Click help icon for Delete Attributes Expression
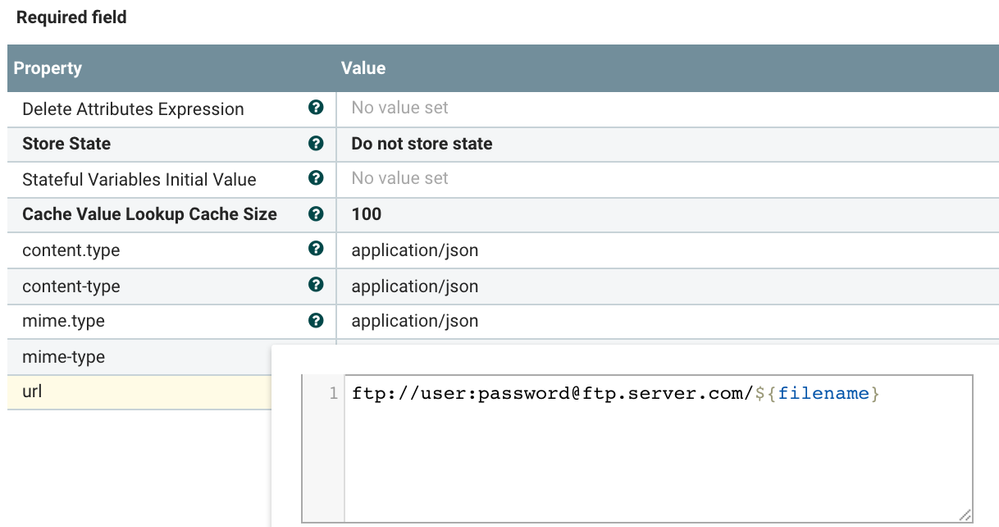Image resolution: width=999 pixels, height=527 pixels. [316, 108]
